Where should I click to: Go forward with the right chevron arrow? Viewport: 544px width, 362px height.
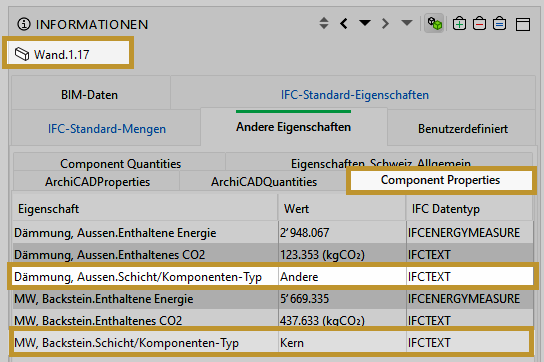point(385,24)
